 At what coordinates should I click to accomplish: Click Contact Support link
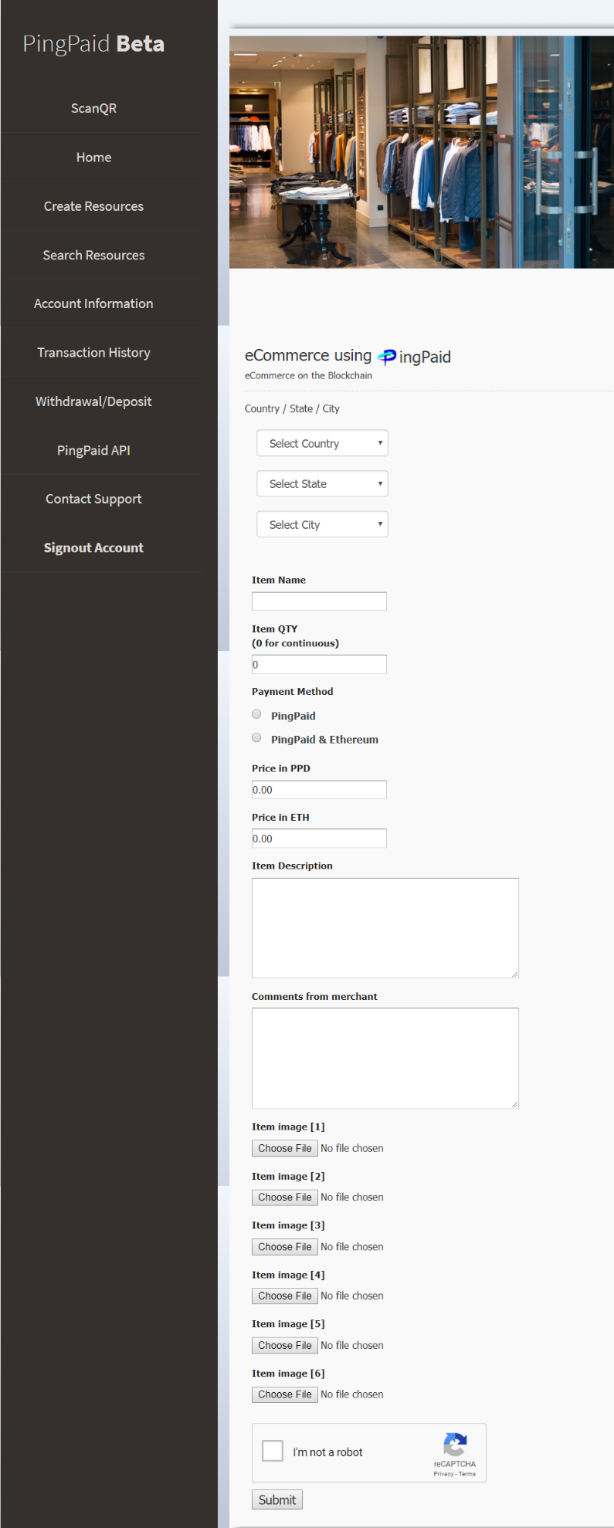point(94,499)
